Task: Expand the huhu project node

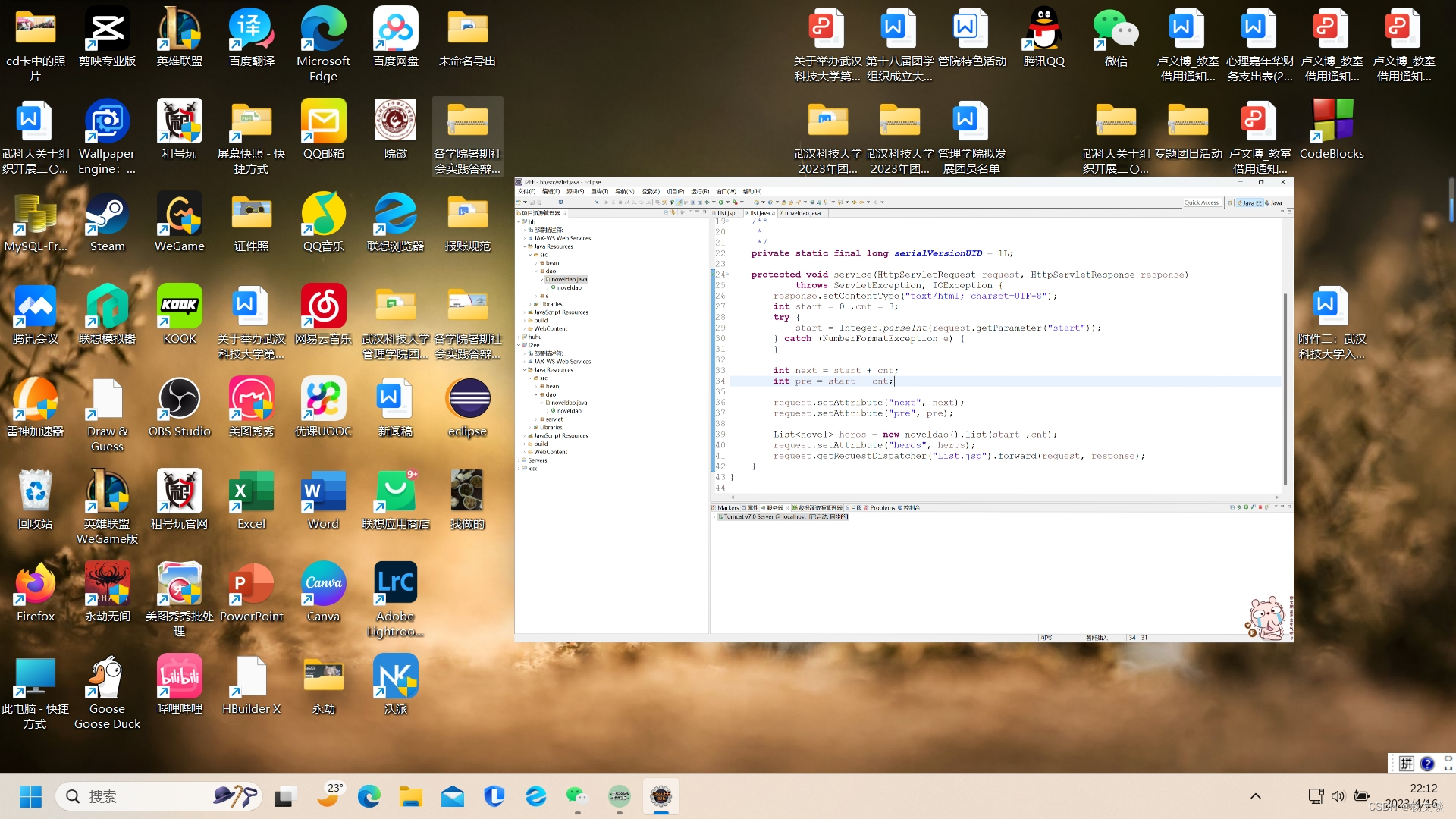Action: pyautogui.click(x=519, y=337)
